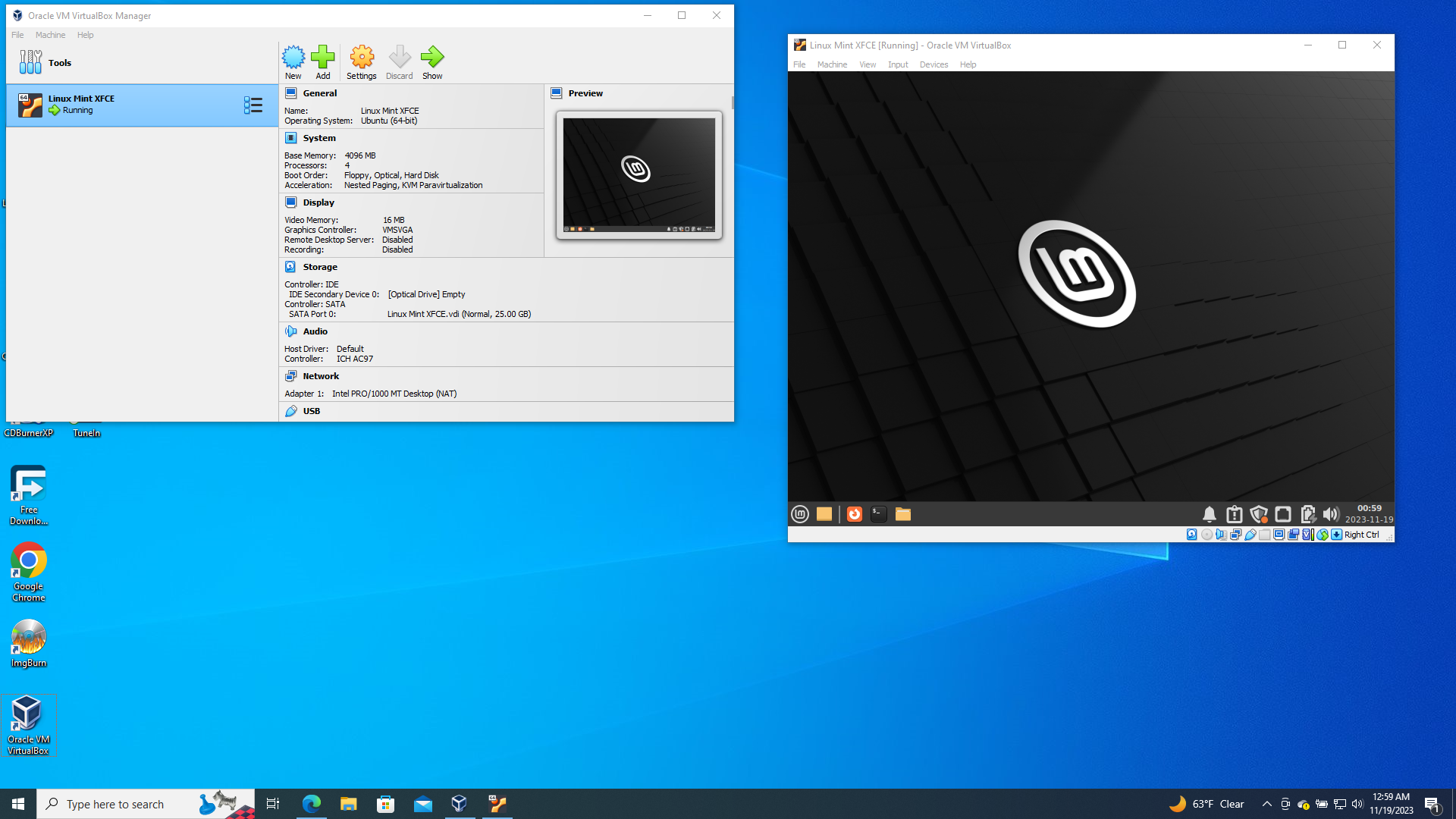Click the VM clock showing 00:59
Screen dimensions: 1456x819
1369,514
